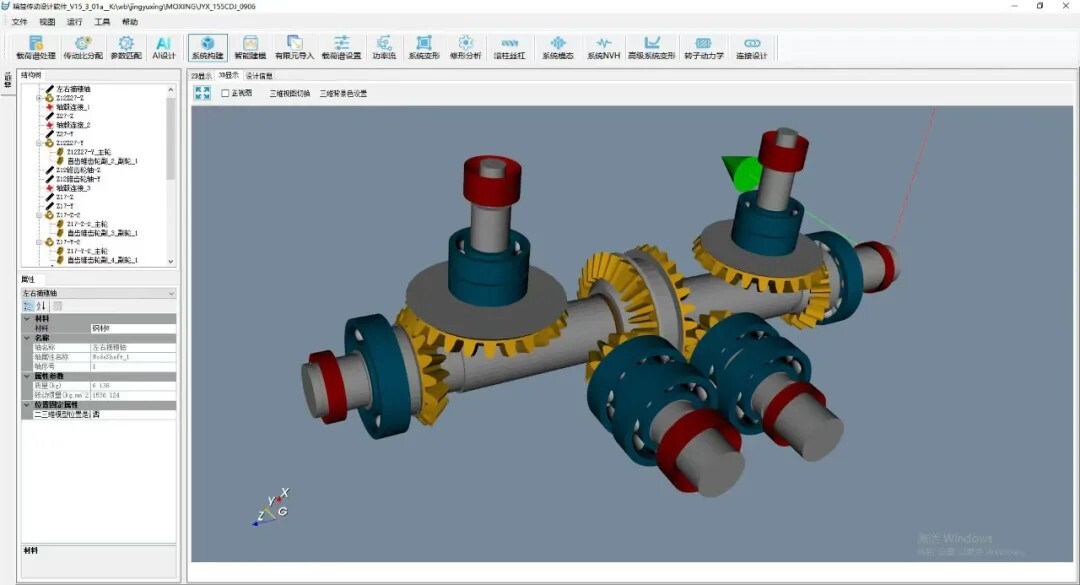This screenshot has width=1080, height=585.
Task: Click the 系统构建 toolbar icon
Action: click(208, 47)
